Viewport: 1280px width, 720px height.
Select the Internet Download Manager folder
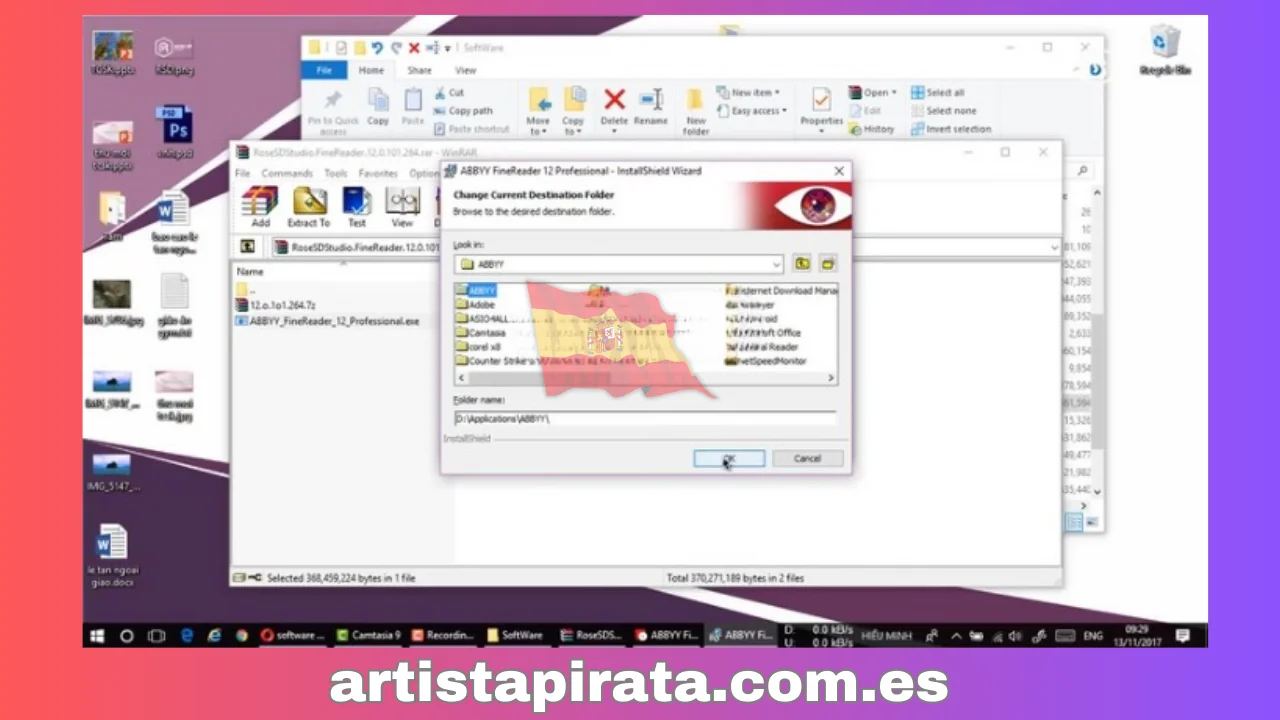pos(782,290)
